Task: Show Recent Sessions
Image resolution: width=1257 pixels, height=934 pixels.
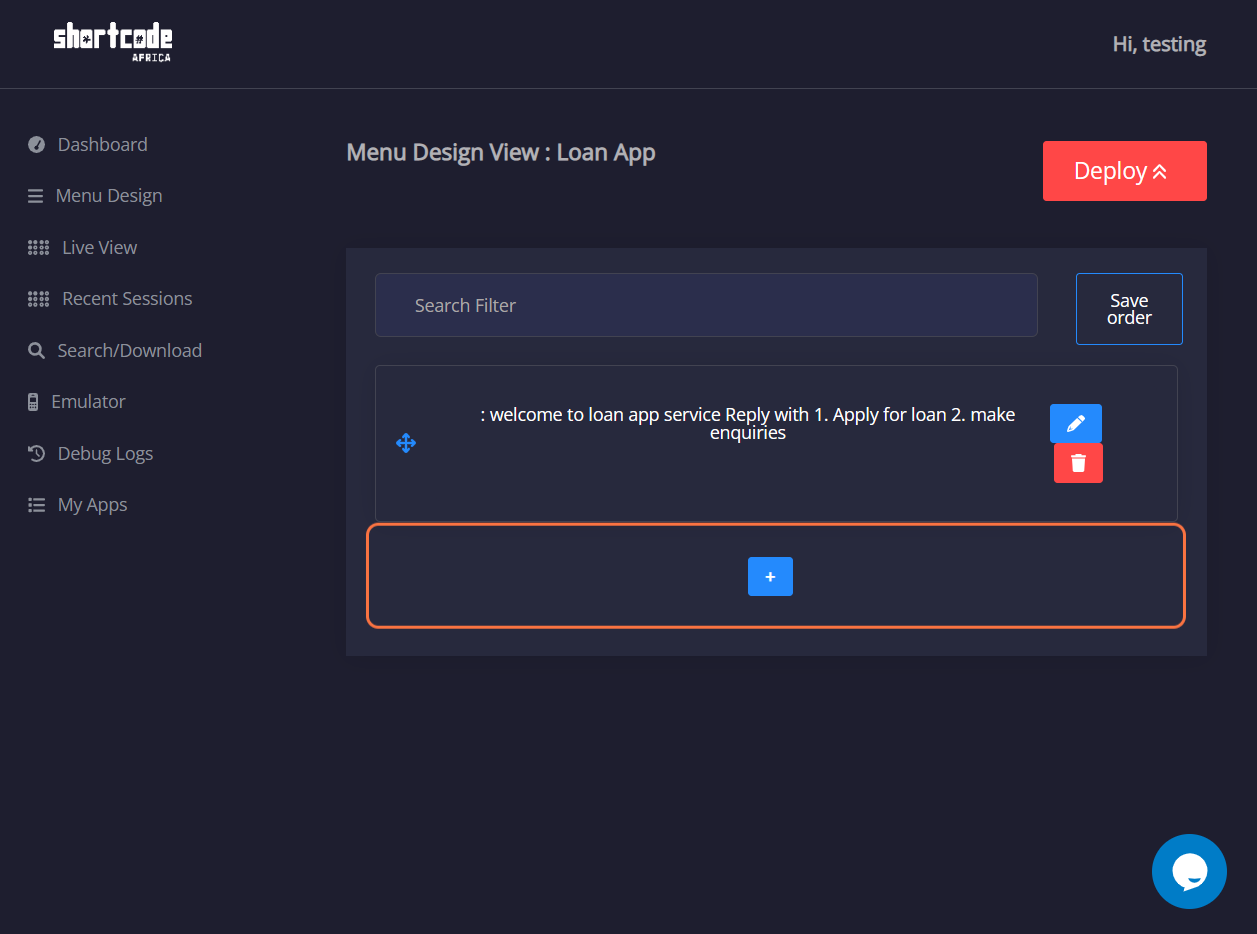Action: [x=127, y=298]
